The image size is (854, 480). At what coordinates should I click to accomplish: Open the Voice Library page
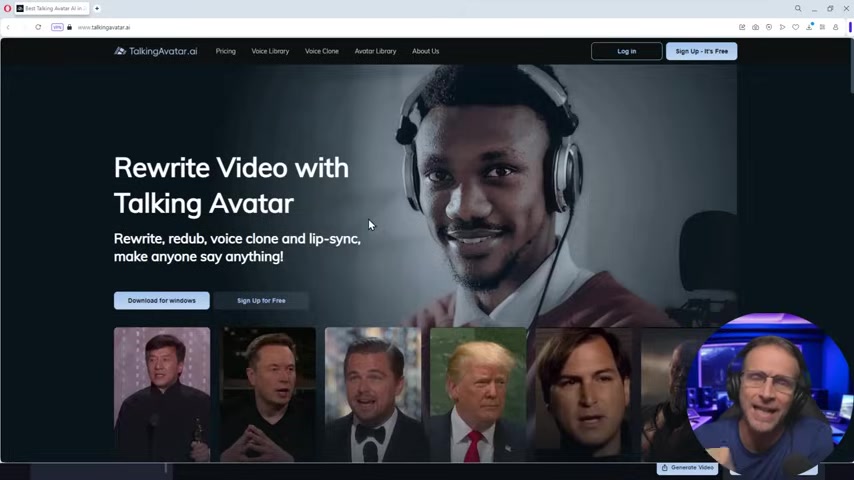click(x=270, y=51)
